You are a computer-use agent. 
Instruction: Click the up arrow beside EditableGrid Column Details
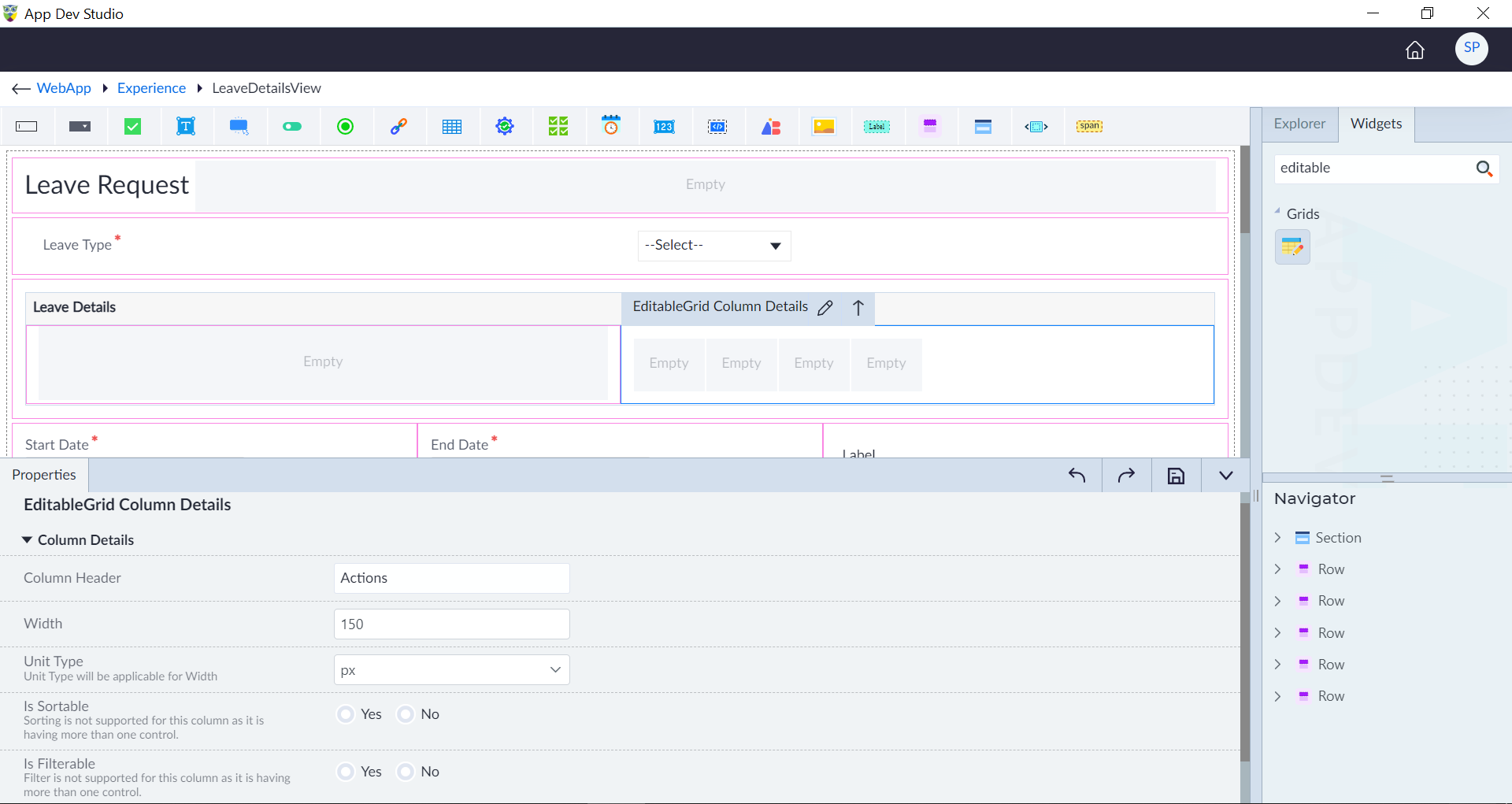pos(858,308)
